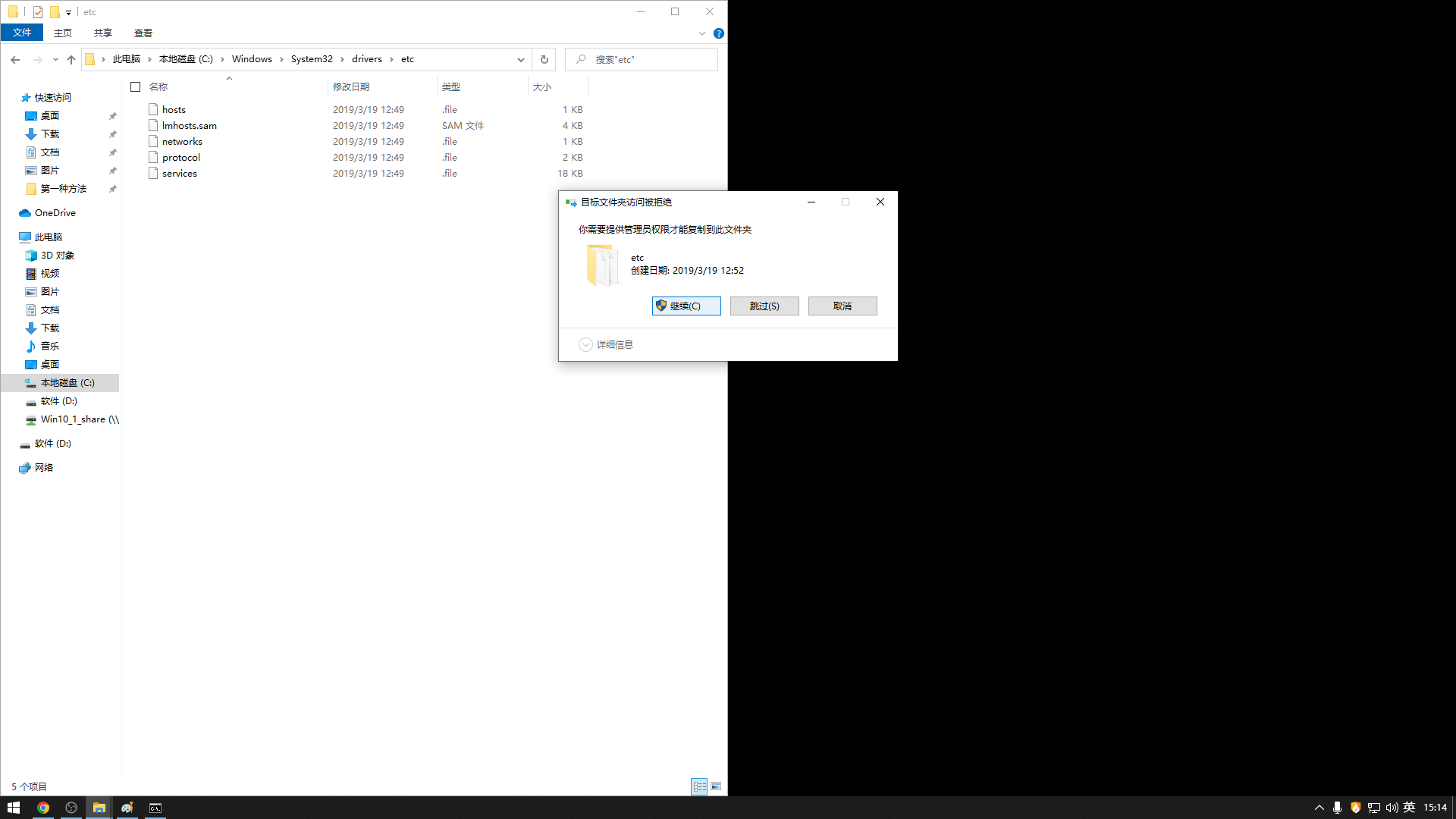Select the hosts file
The width and height of the screenshot is (1456, 819).
coord(174,110)
